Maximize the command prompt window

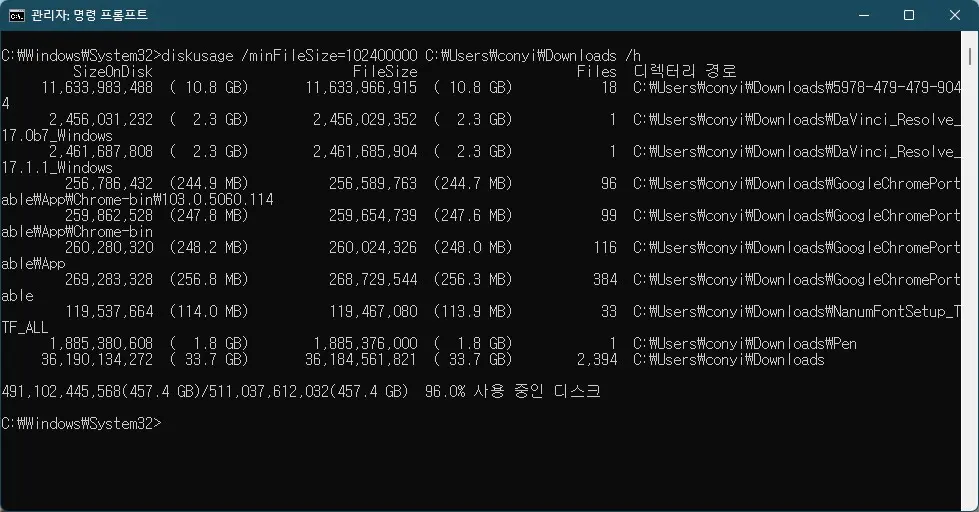pos(909,16)
